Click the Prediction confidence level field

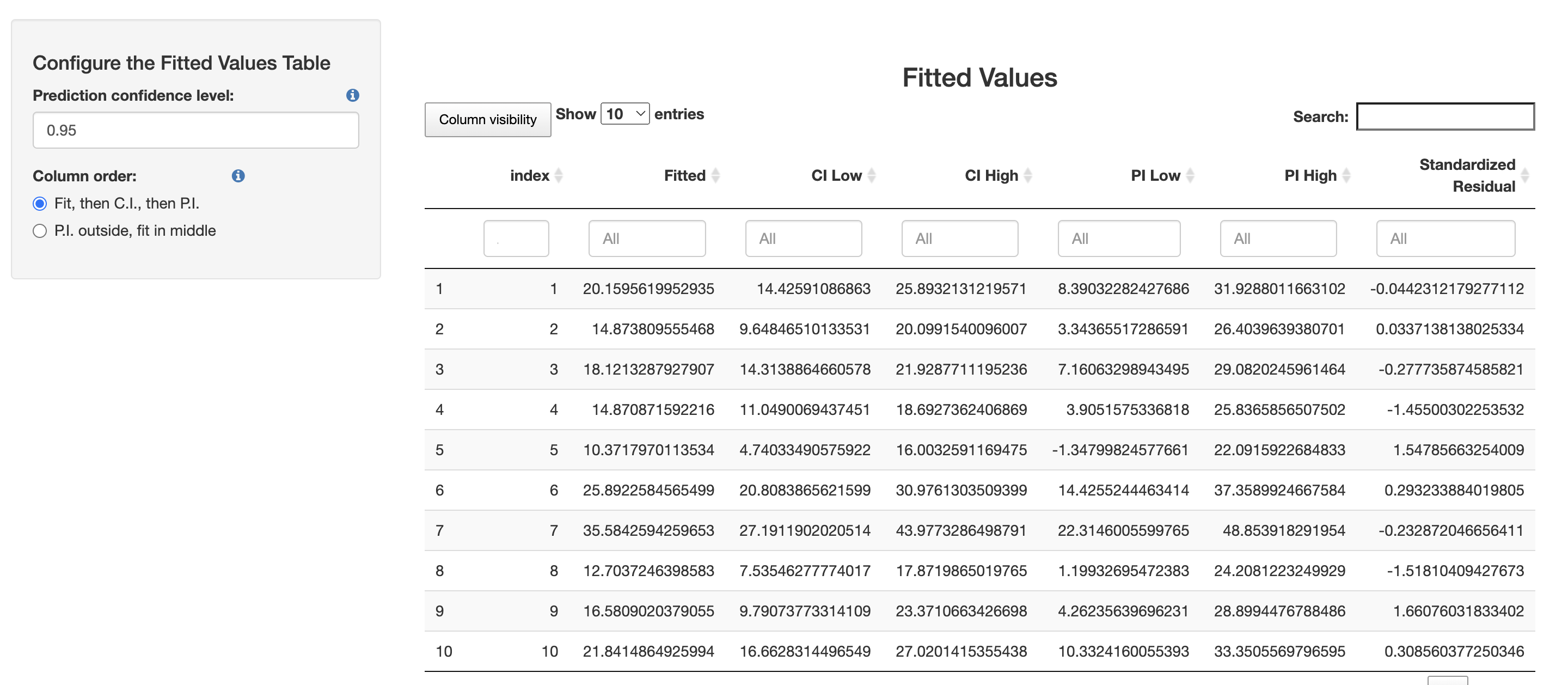(x=195, y=130)
